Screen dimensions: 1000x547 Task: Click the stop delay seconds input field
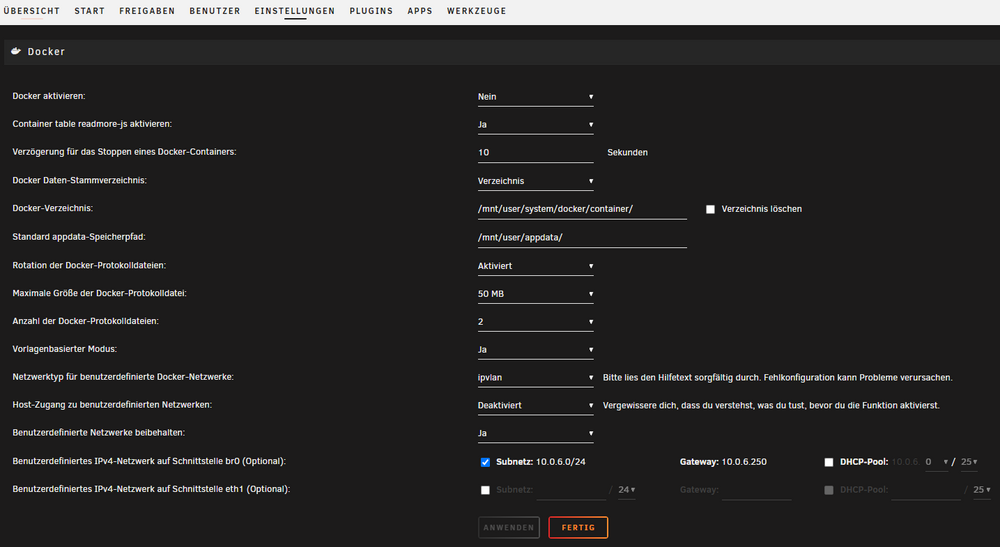pos(536,153)
